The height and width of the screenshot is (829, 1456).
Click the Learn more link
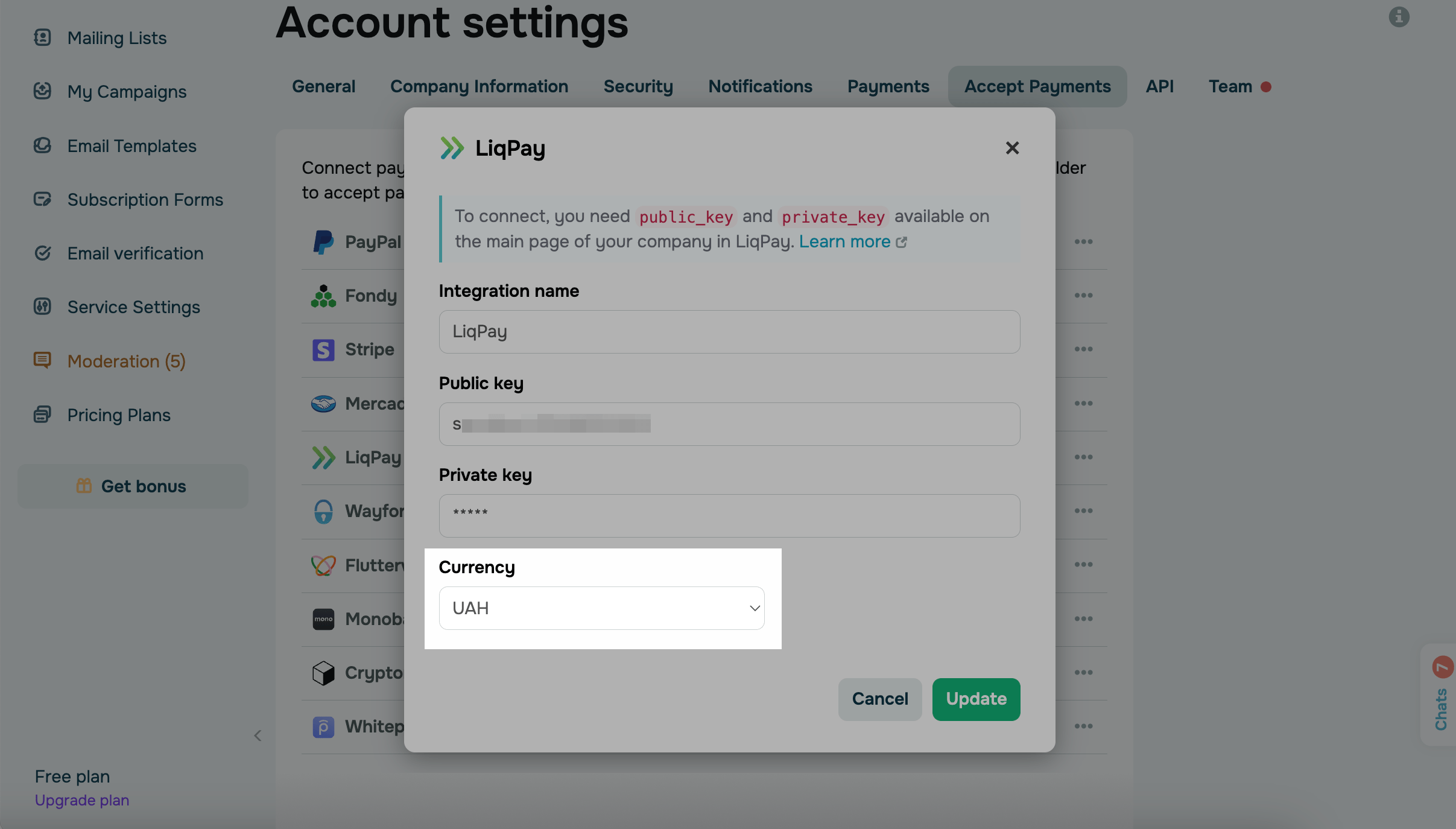pyautogui.click(x=844, y=241)
